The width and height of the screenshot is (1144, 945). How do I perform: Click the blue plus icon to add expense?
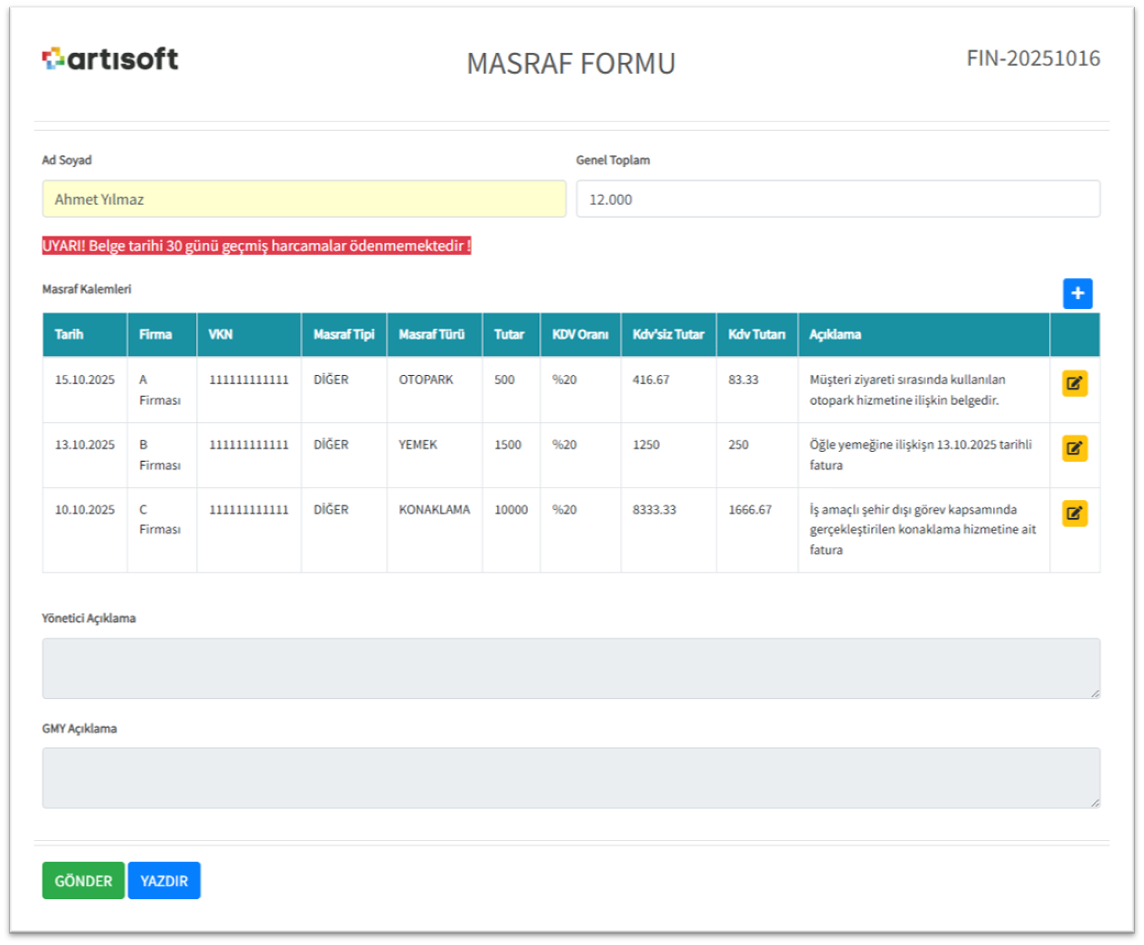pyautogui.click(x=1077, y=293)
